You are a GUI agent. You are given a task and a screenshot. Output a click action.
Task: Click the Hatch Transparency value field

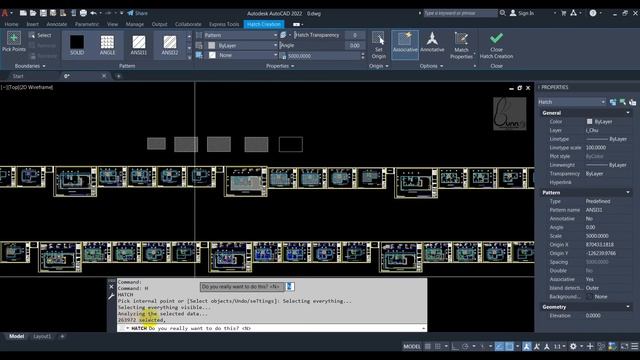(355, 35)
